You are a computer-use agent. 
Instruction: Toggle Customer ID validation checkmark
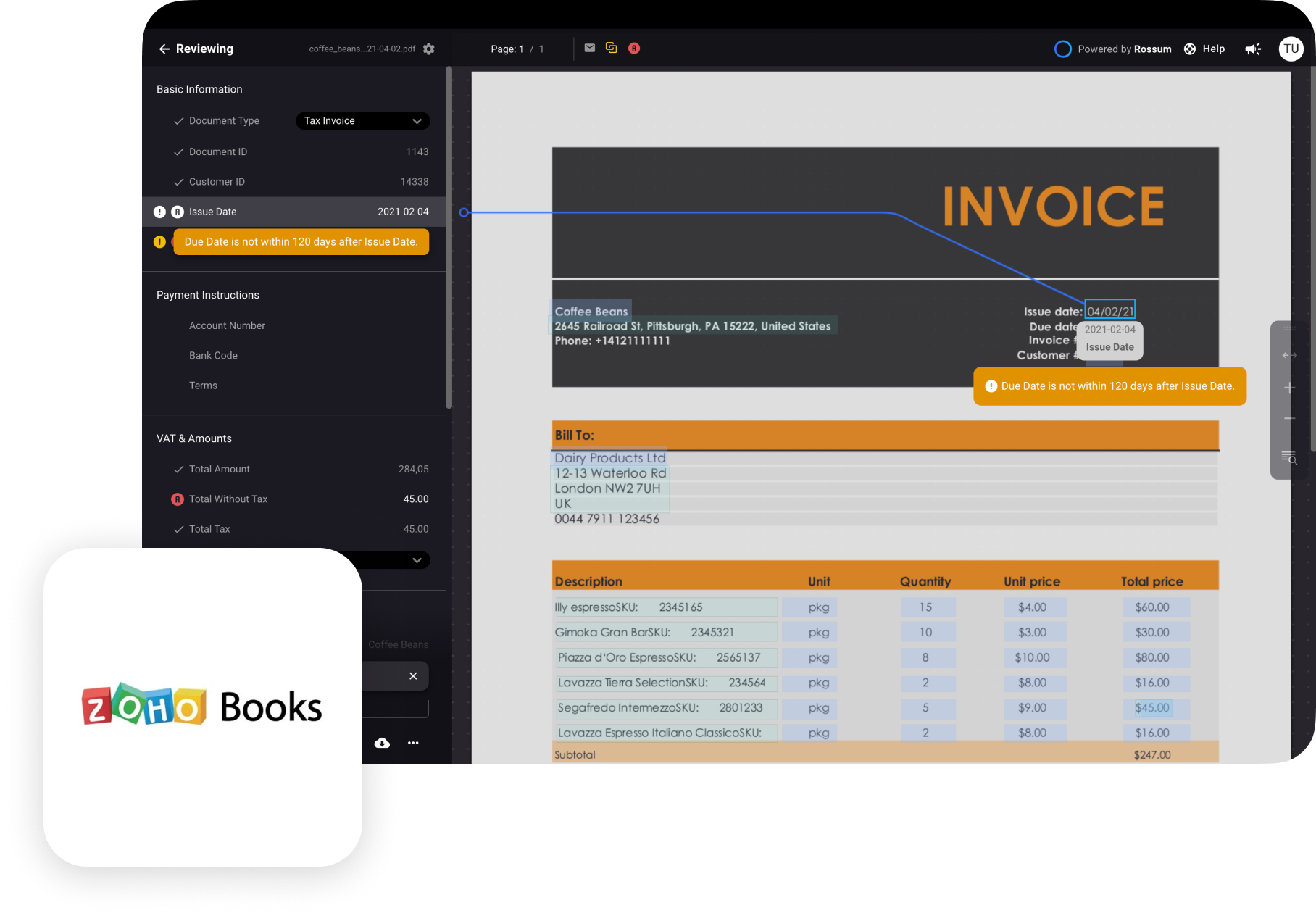point(178,182)
